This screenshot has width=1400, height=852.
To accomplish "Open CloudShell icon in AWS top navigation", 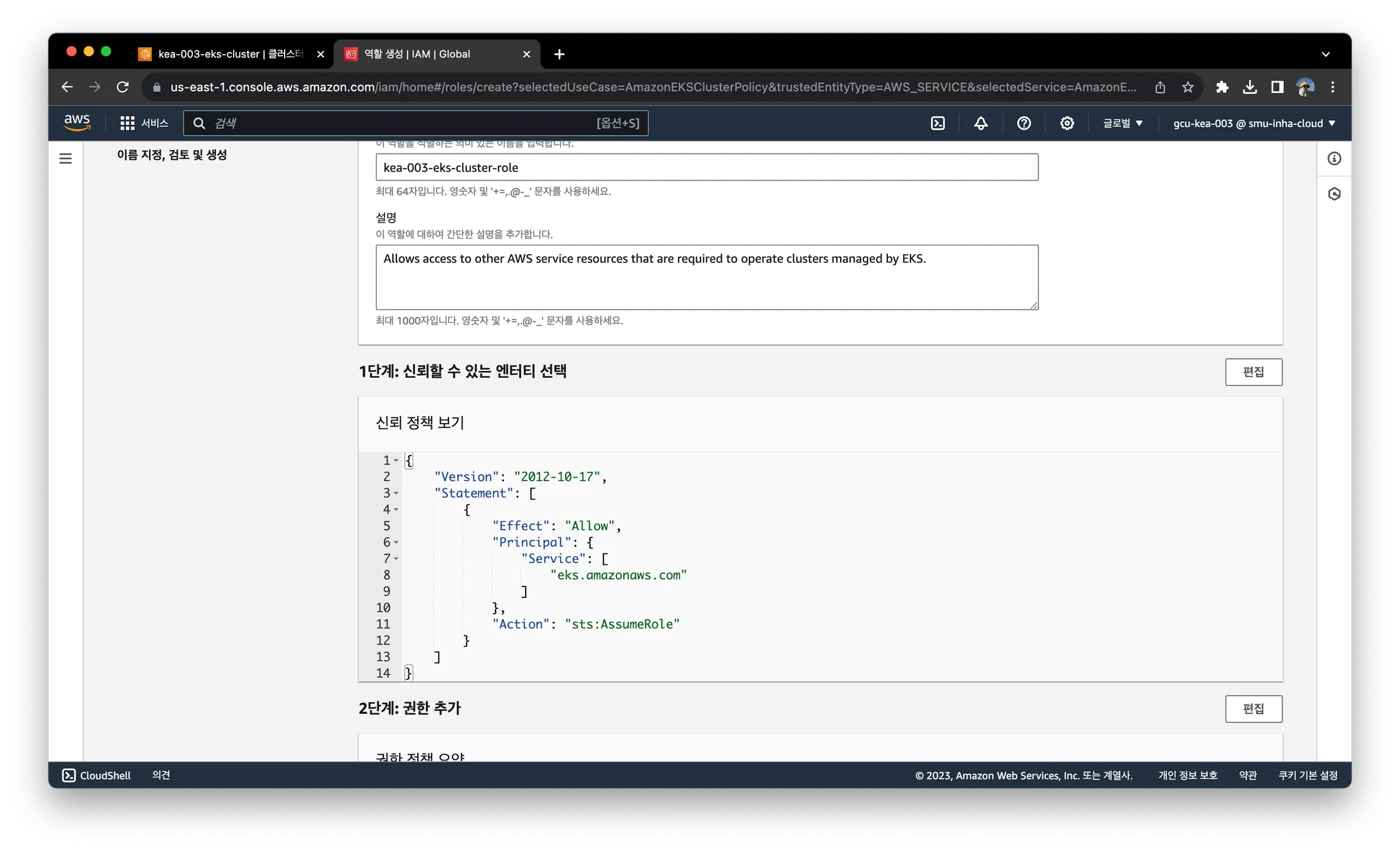I will (x=938, y=123).
